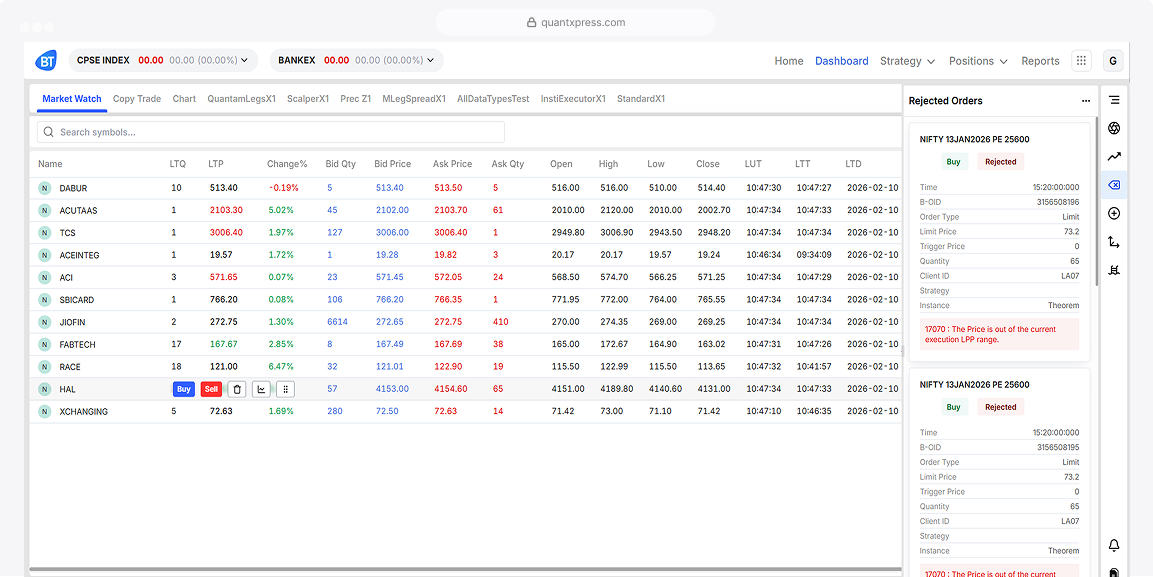Select the ACEINTEG symbol row name
The width and height of the screenshot is (1153, 577).
coord(79,255)
